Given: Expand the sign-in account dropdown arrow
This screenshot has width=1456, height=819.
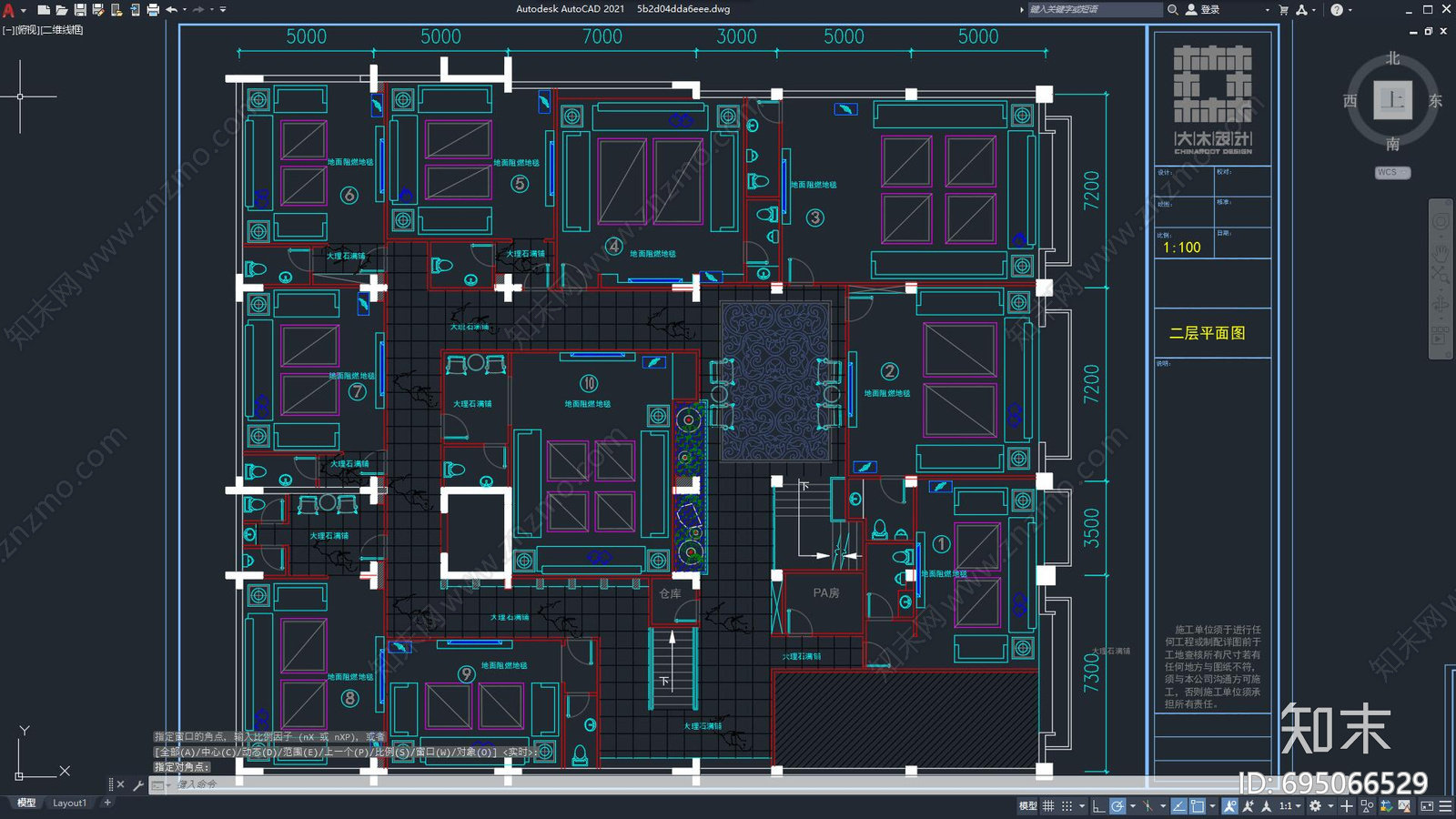Looking at the screenshot, I should (1268, 10).
